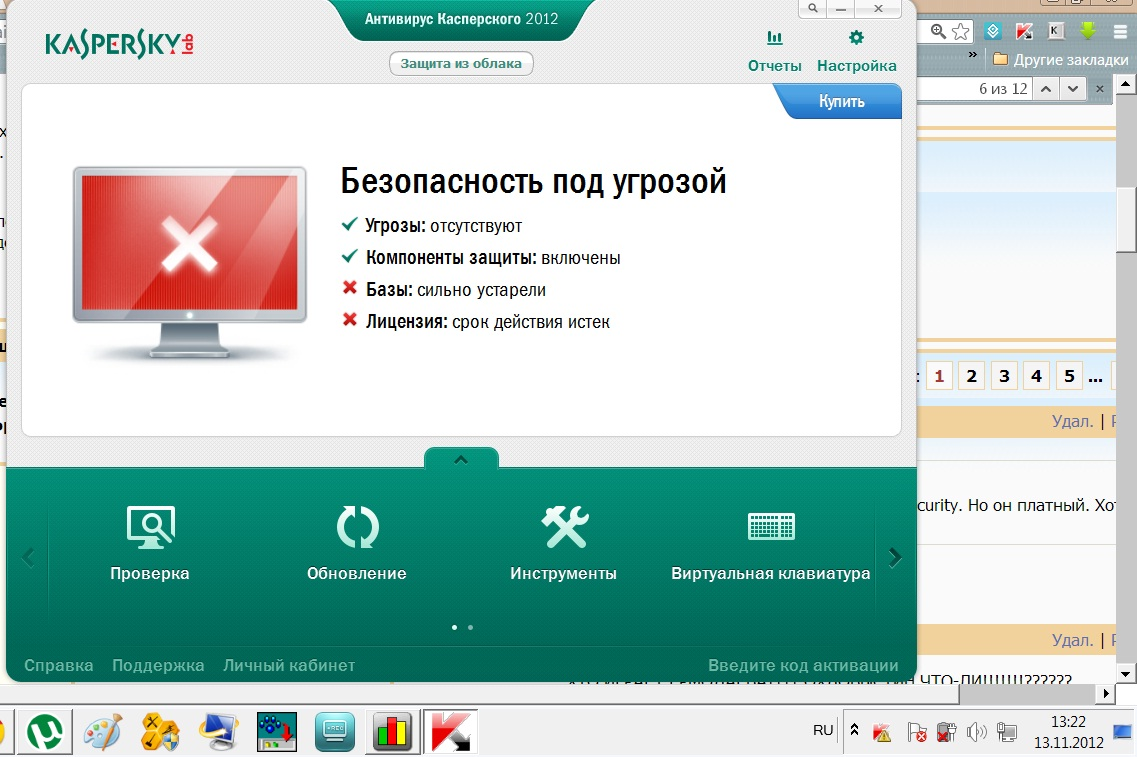Click Kaspersky icon on the taskbar
This screenshot has height=757, width=1137.
click(x=450, y=732)
